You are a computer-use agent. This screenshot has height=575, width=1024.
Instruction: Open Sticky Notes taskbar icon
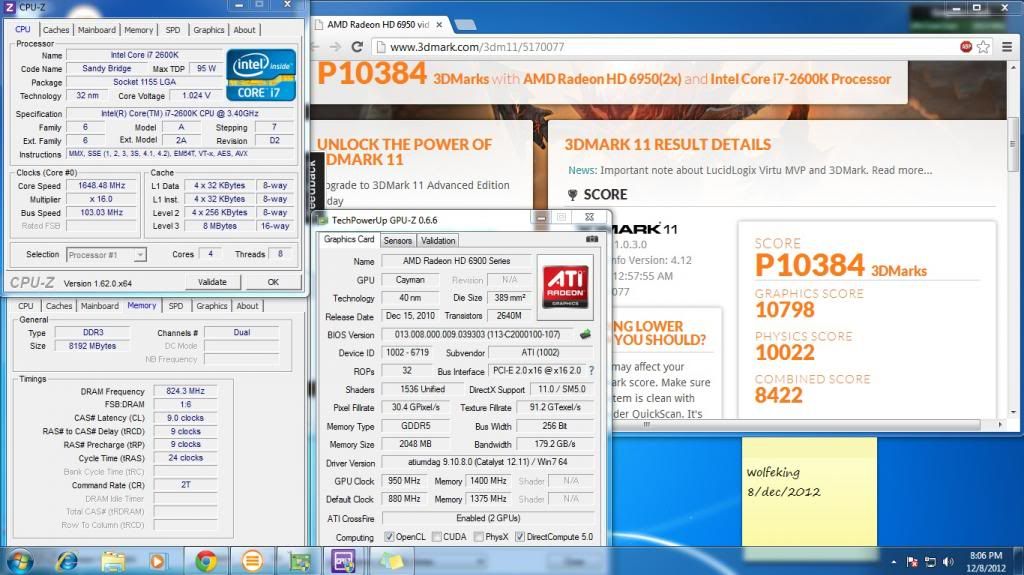point(391,561)
